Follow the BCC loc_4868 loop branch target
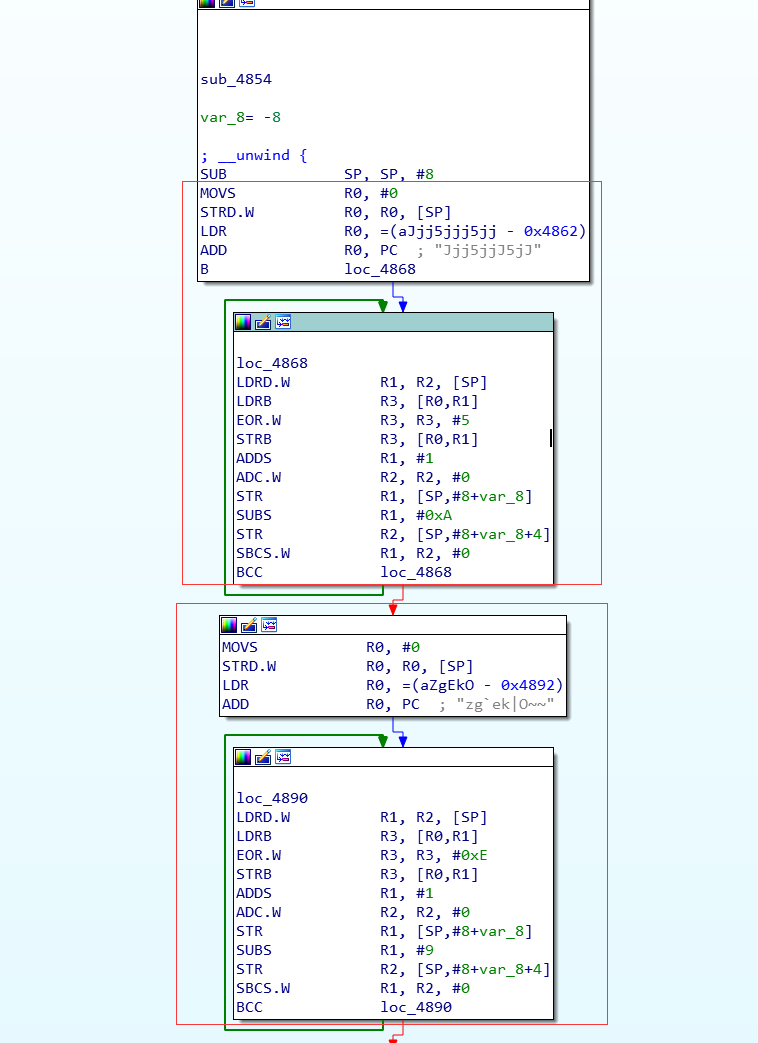Screen dimensions: 758x1043 tap(416, 572)
